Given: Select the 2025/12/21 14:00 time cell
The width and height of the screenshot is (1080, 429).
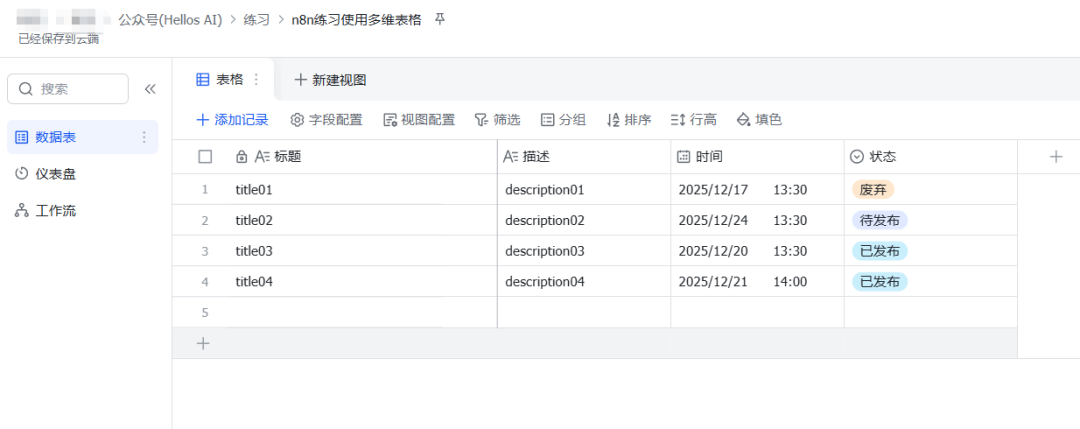Looking at the screenshot, I should pos(758,282).
